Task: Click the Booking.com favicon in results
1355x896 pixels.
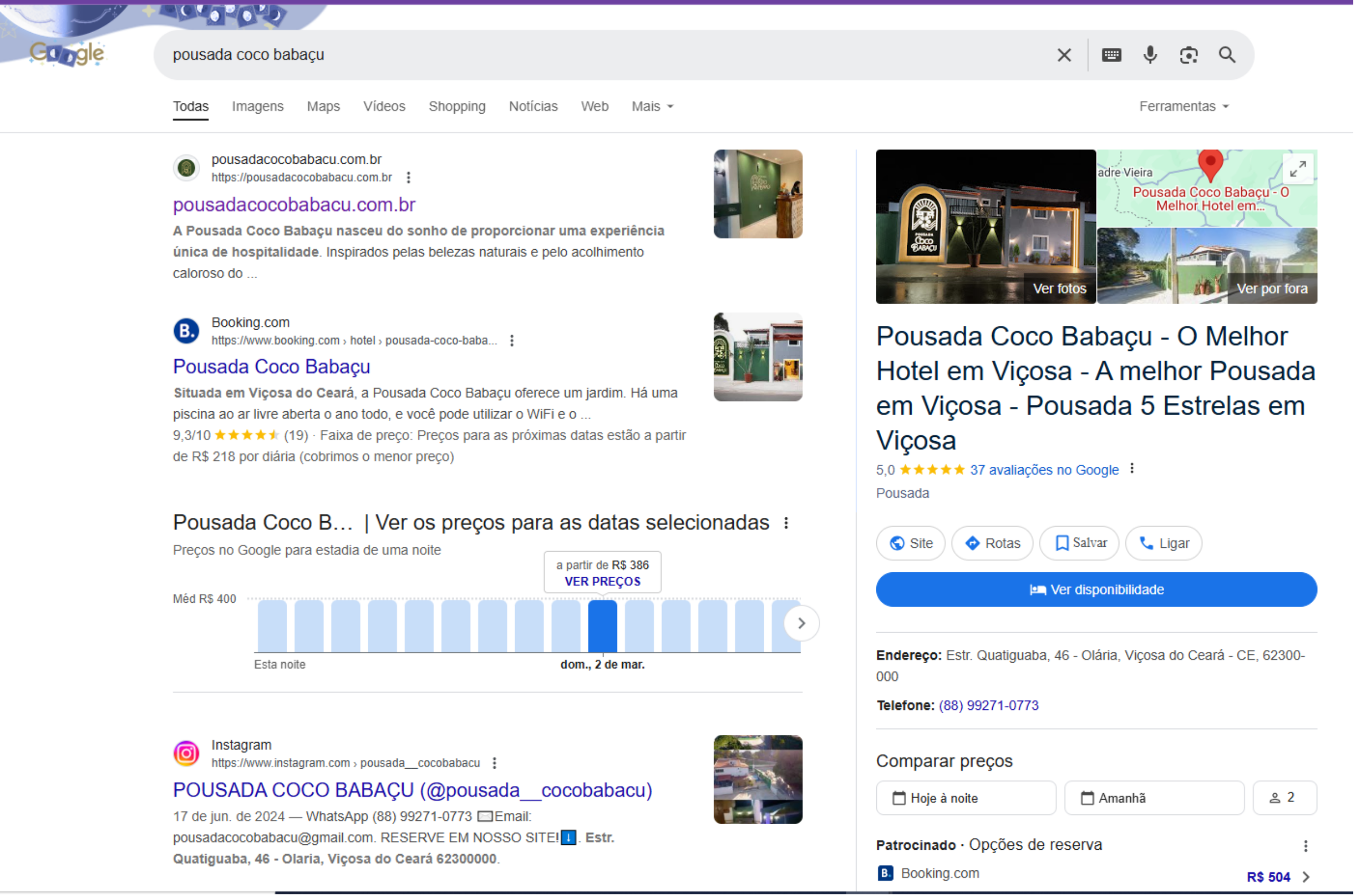Action: click(186, 331)
